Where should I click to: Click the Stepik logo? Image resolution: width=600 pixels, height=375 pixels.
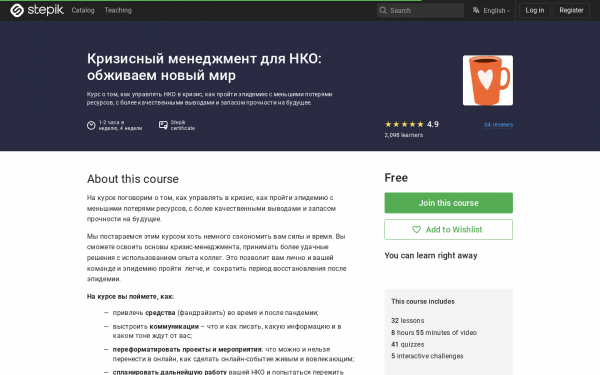[x=37, y=10]
